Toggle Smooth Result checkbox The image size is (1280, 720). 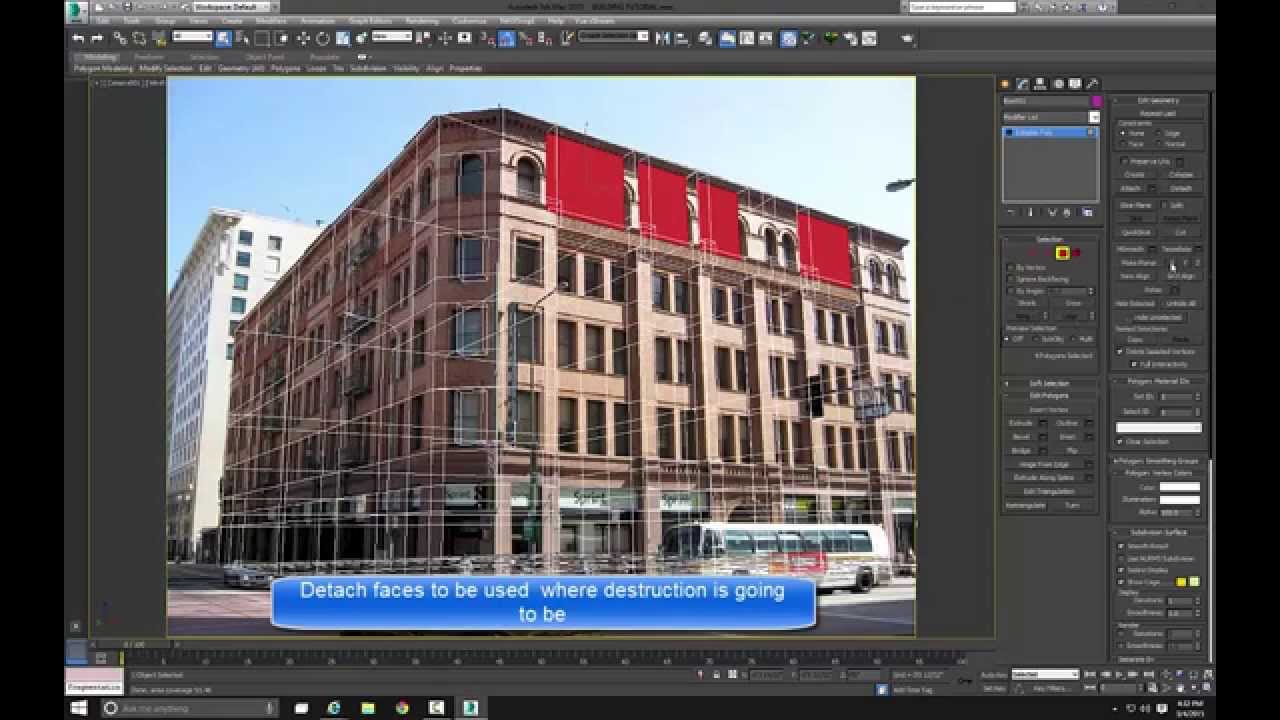[1121, 547]
